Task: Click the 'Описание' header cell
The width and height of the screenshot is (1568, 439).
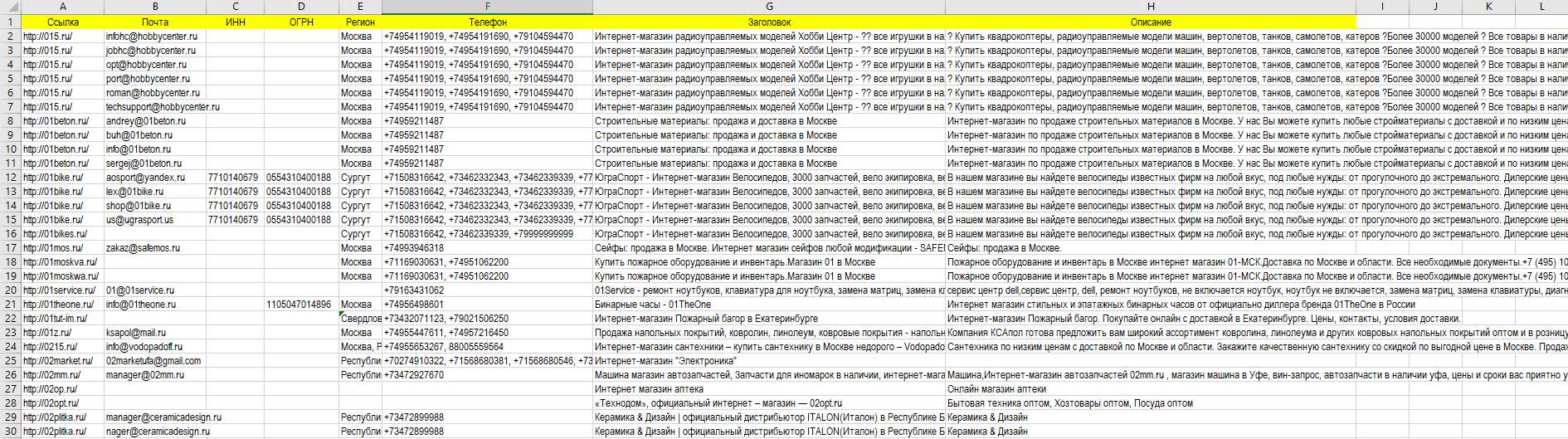Action: [x=1151, y=22]
